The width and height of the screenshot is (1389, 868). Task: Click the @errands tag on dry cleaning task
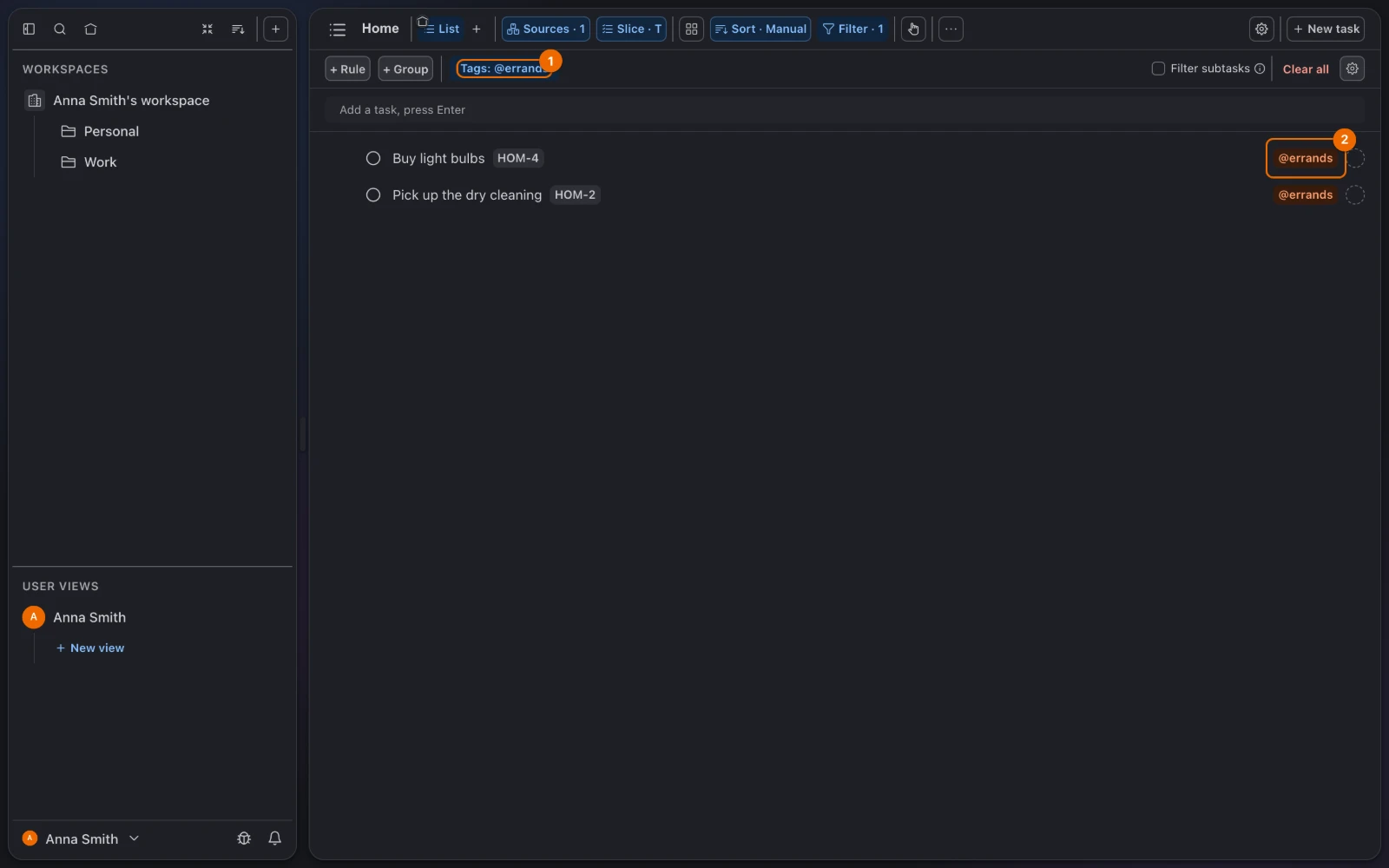1306,195
